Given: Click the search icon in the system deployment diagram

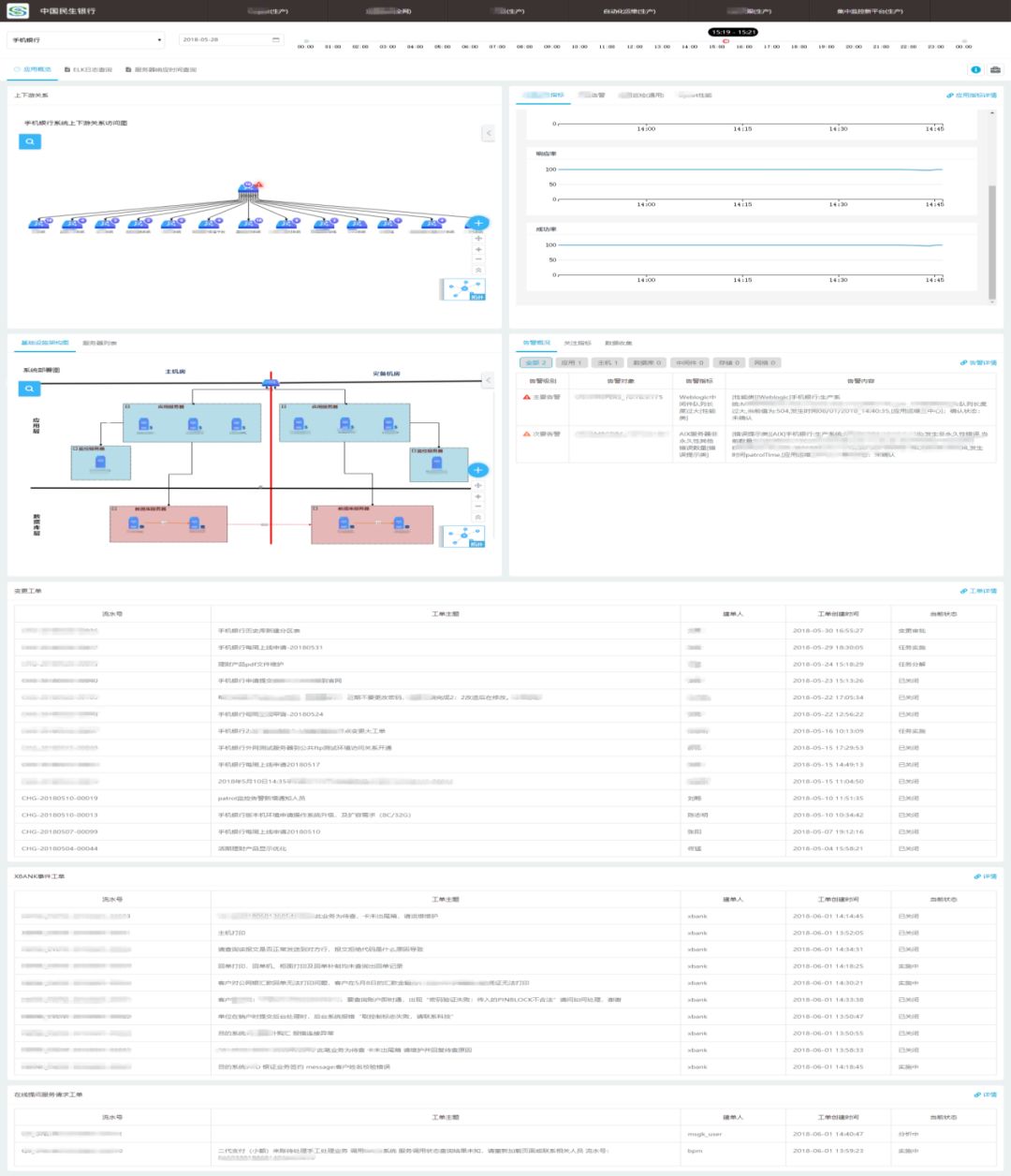Looking at the screenshot, I should 30,389.
